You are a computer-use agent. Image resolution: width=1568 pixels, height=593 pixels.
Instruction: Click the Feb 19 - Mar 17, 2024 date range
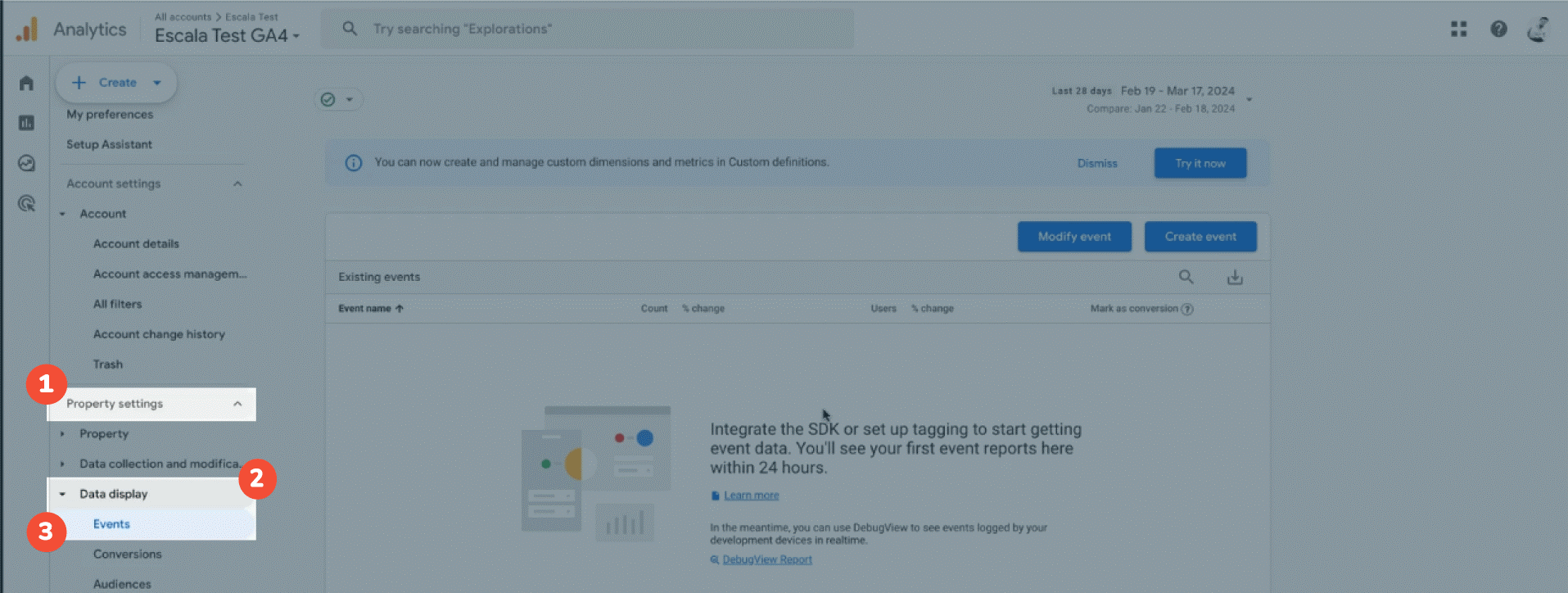(x=1177, y=91)
